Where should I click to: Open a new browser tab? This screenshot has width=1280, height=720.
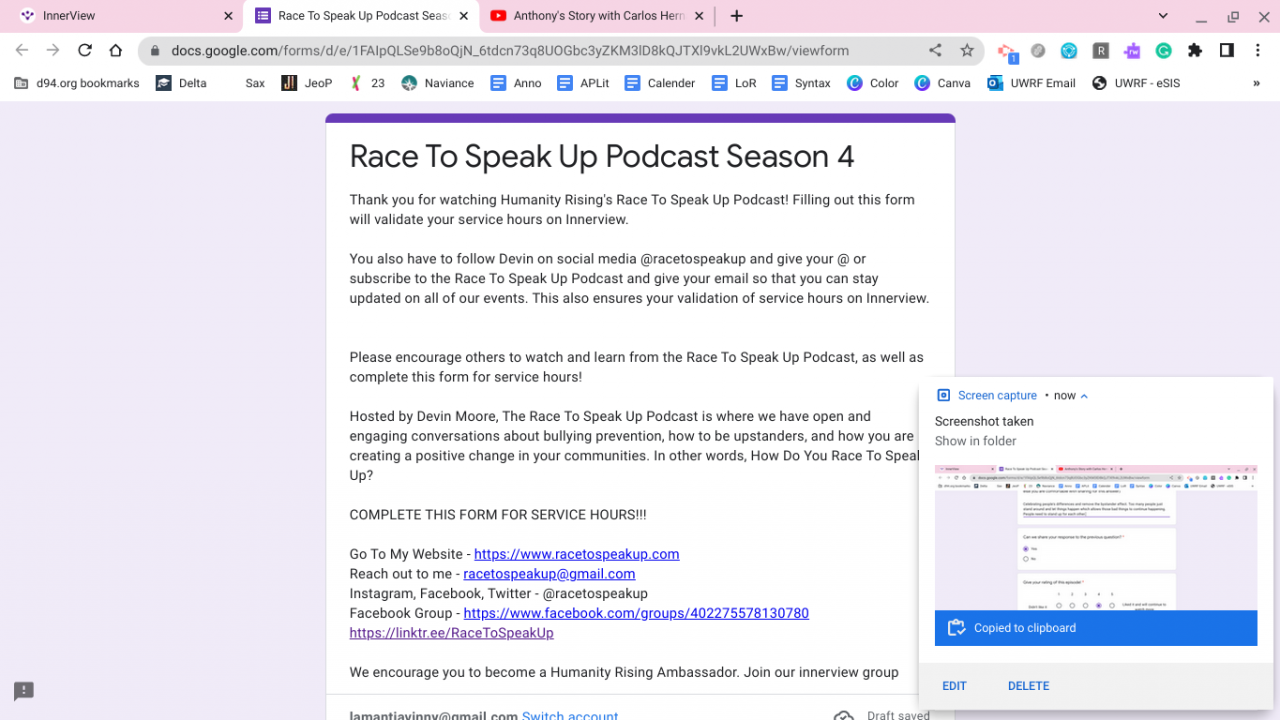coord(737,16)
